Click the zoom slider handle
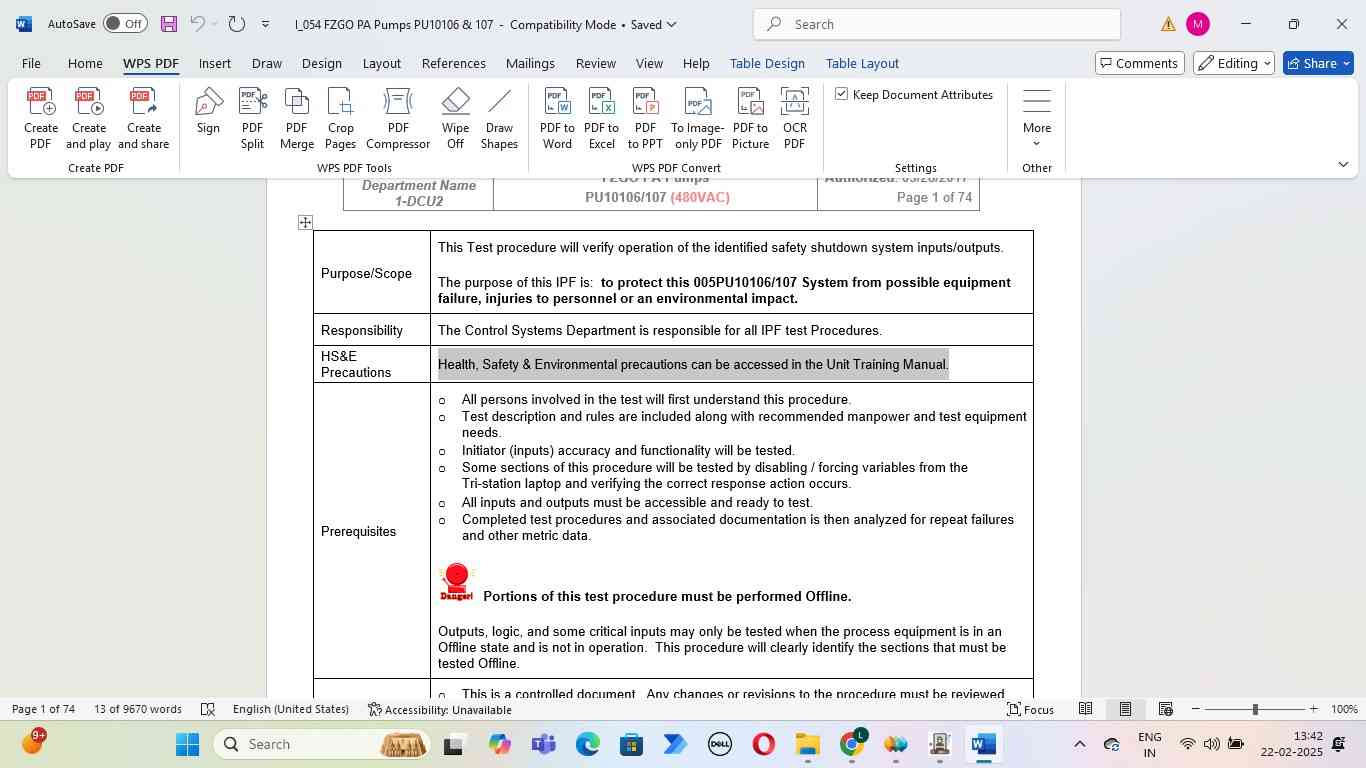Viewport: 1366px width, 768px height. (x=1255, y=709)
